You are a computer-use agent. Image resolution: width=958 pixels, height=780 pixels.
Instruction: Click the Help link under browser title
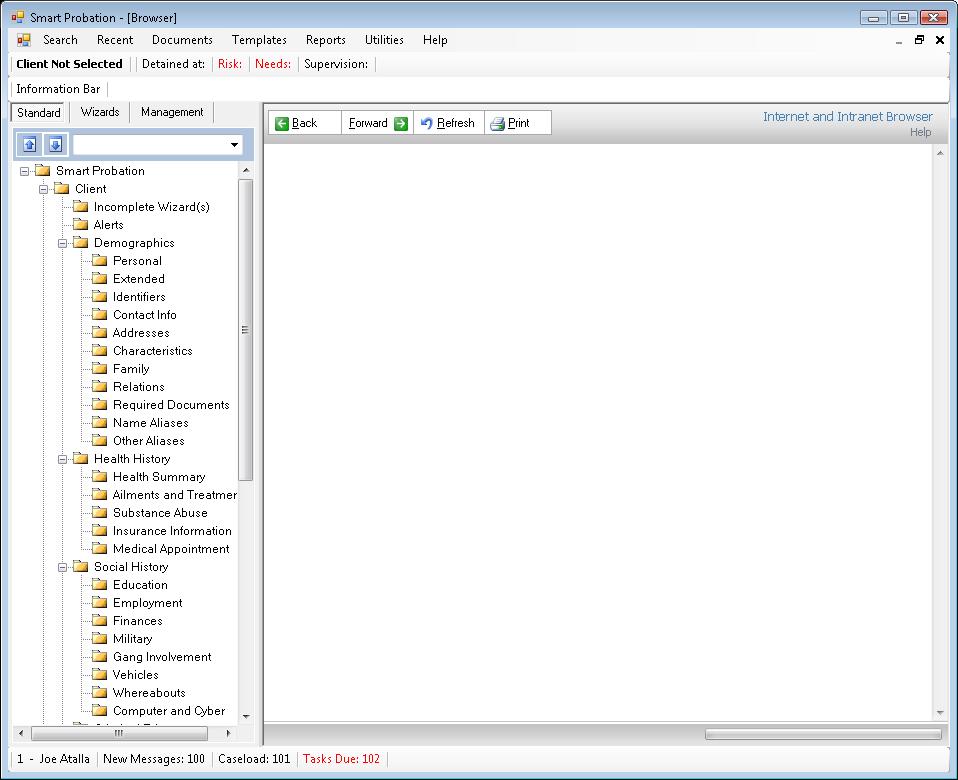pos(920,132)
